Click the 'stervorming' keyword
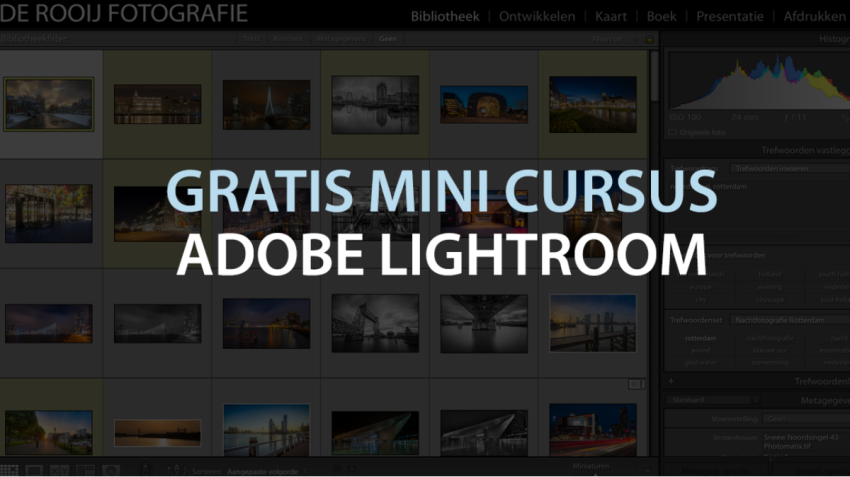 point(770,363)
